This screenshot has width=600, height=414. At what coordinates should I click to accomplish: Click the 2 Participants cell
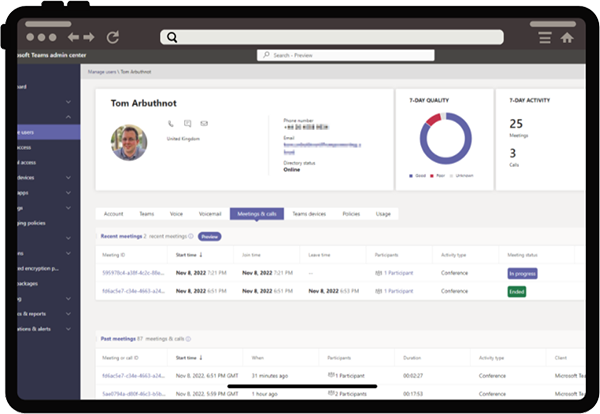[347, 394]
